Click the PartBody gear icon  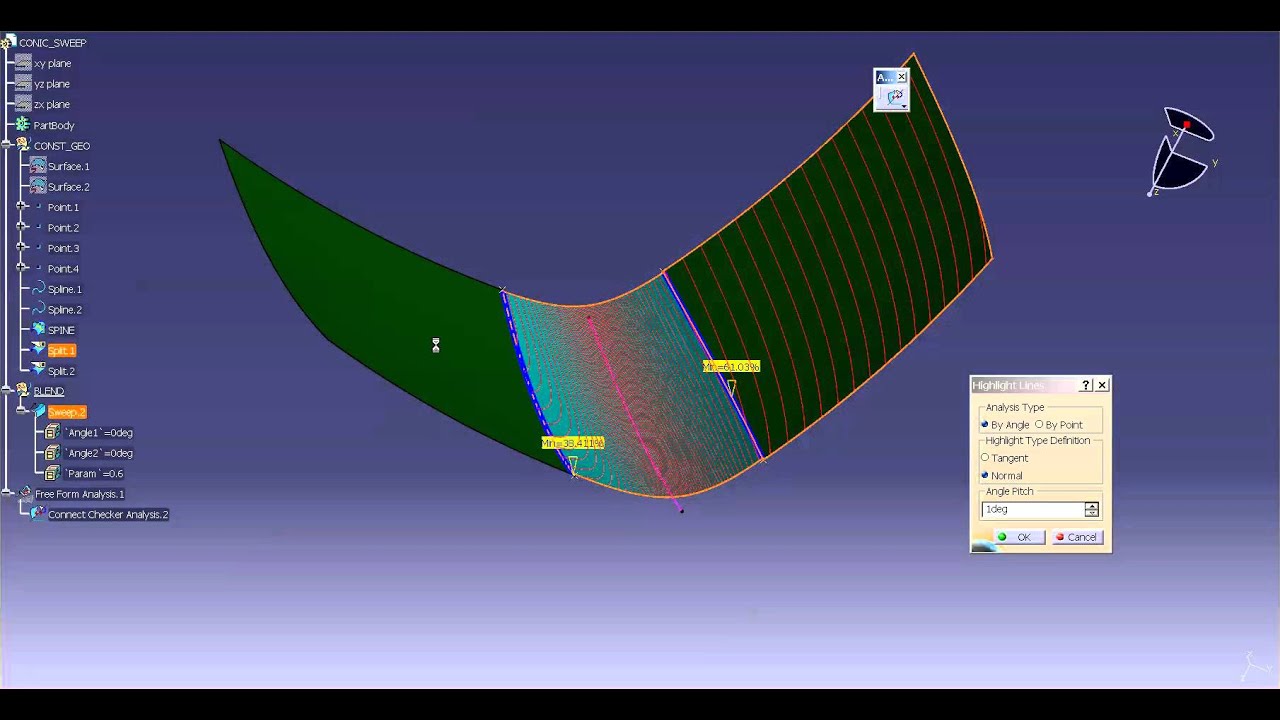tap(23, 125)
